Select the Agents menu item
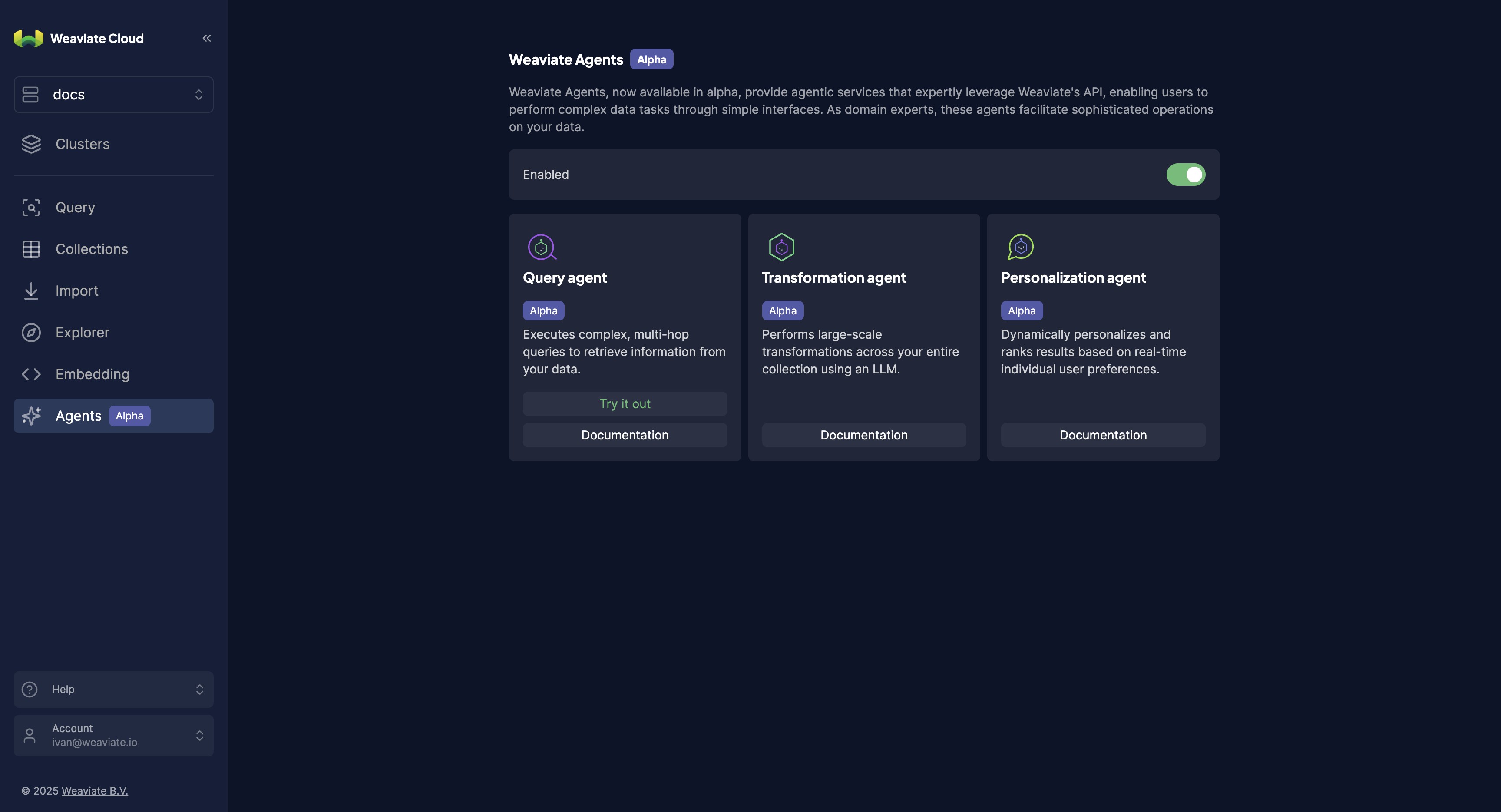The height and width of the screenshot is (812, 1501). point(114,416)
